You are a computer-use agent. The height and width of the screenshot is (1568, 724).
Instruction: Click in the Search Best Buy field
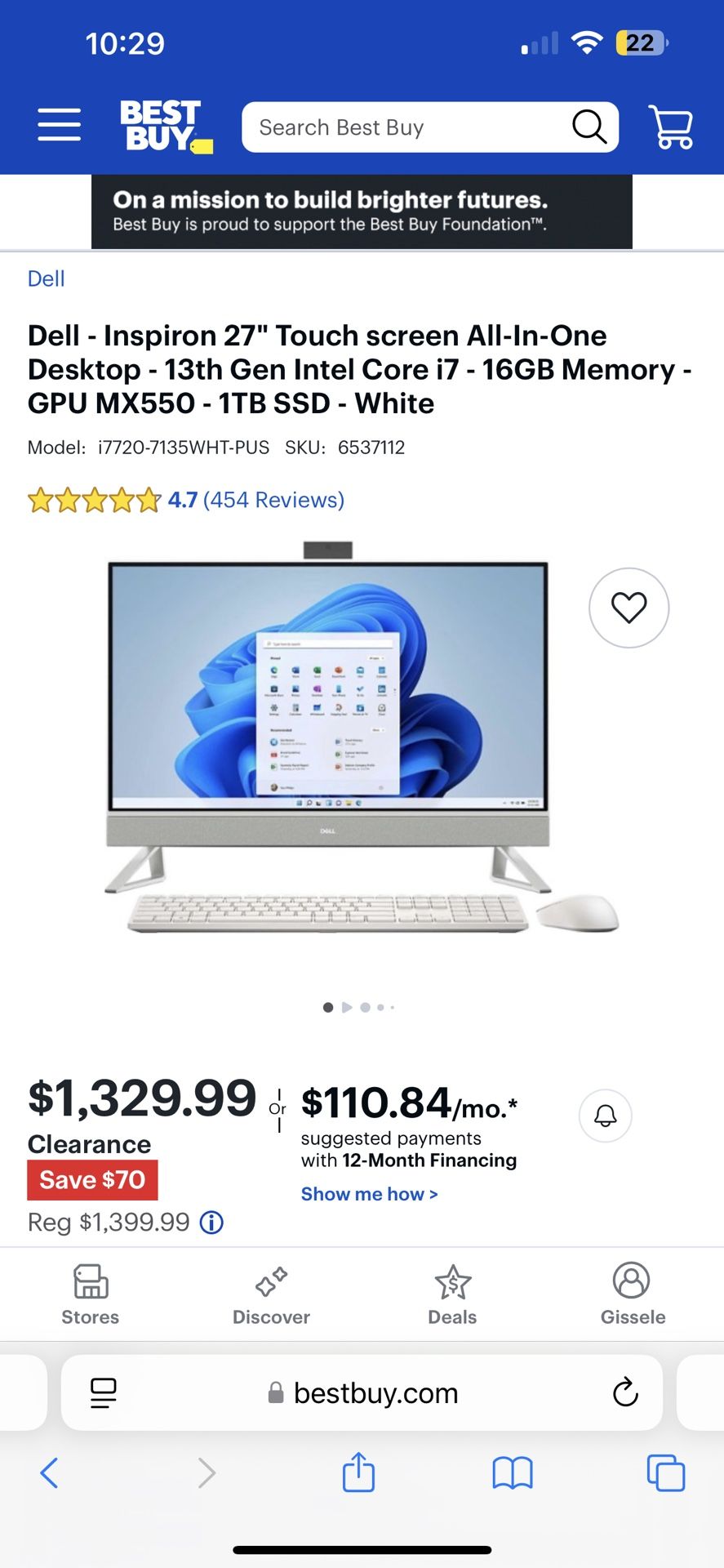[x=408, y=127]
